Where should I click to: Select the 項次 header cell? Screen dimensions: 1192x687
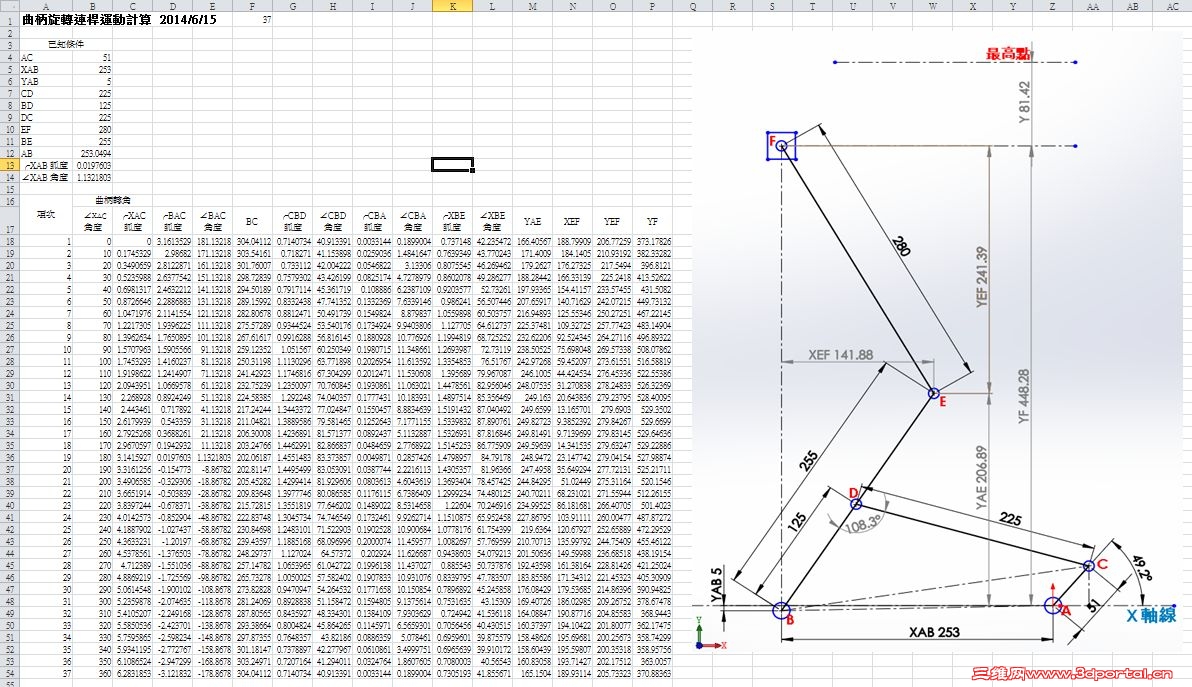coord(46,215)
